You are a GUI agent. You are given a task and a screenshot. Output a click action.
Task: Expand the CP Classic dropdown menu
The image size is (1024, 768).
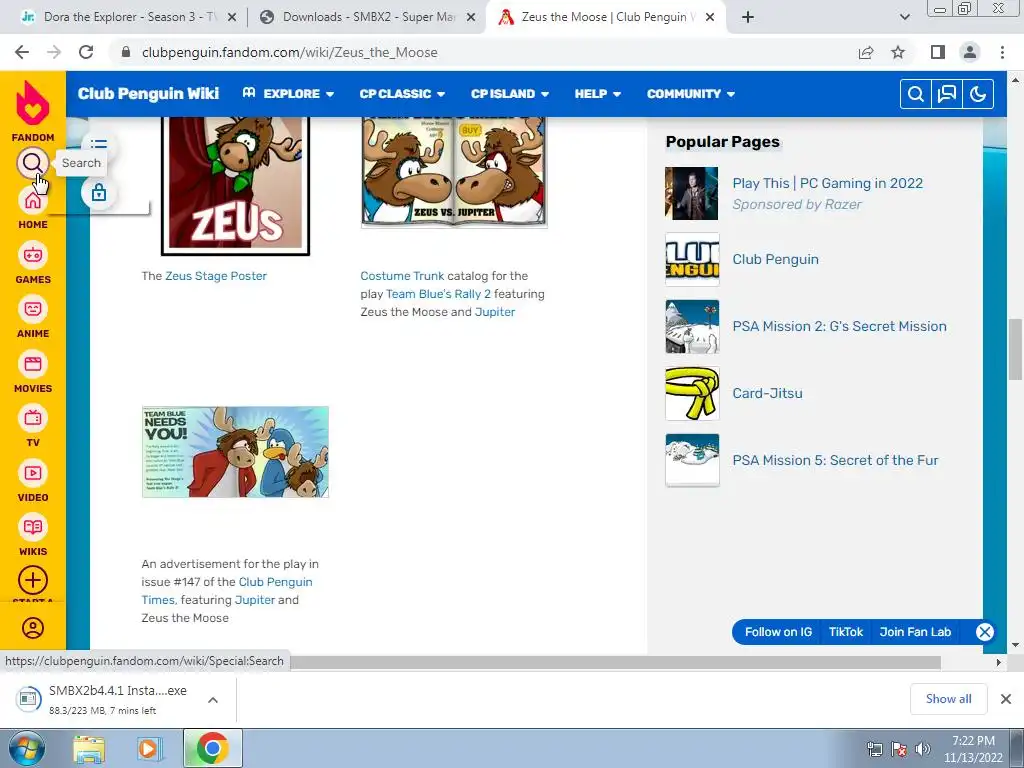click(x=402, y=94)
